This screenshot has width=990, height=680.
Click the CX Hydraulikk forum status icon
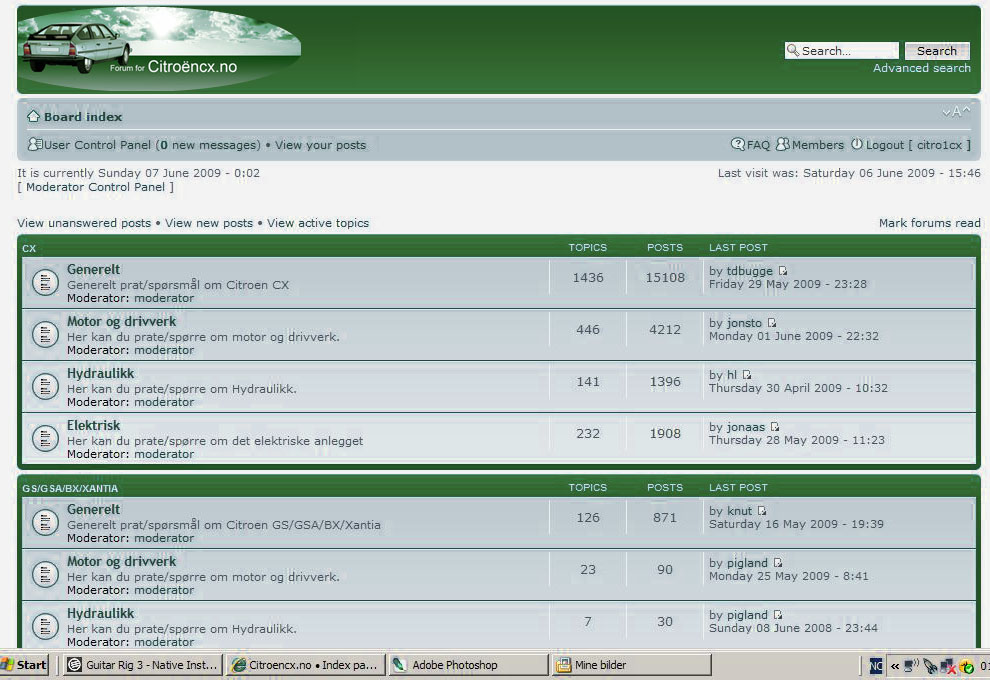coord(45,386)
